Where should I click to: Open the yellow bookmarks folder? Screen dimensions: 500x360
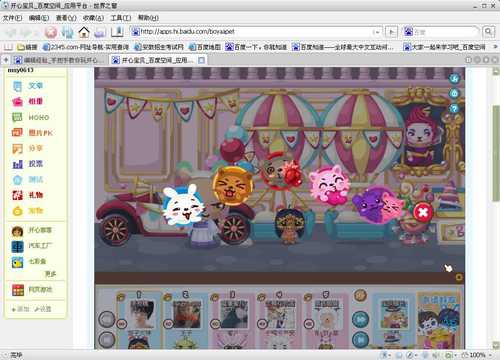(27, 47)
